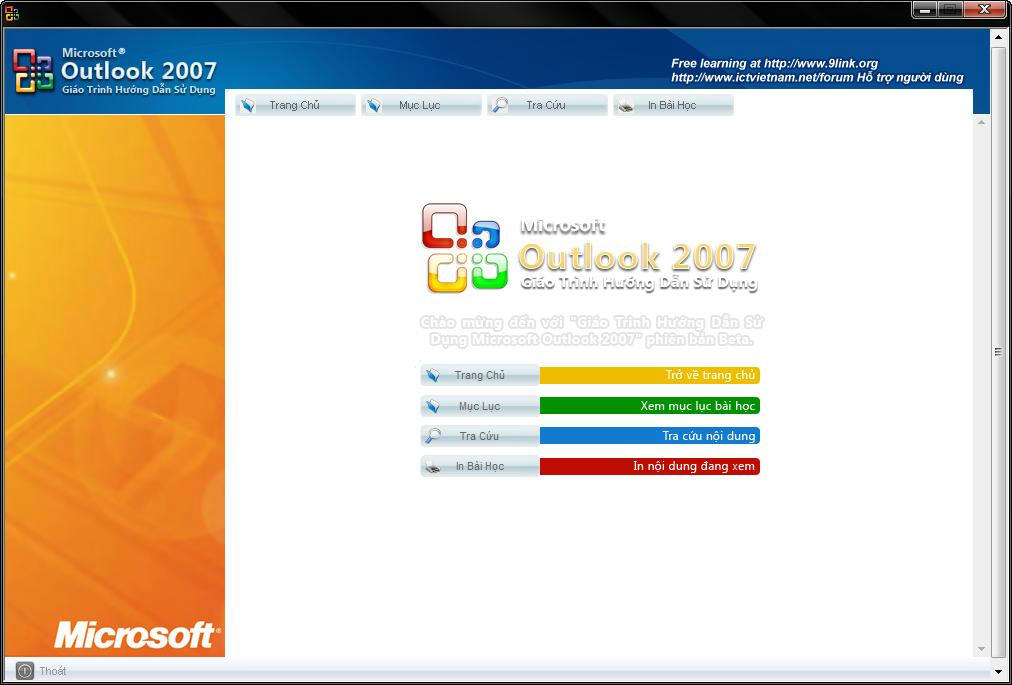1012x685 pixels.
Task: Click the pen icon on center Trang Chủ button
Action: 432,375
